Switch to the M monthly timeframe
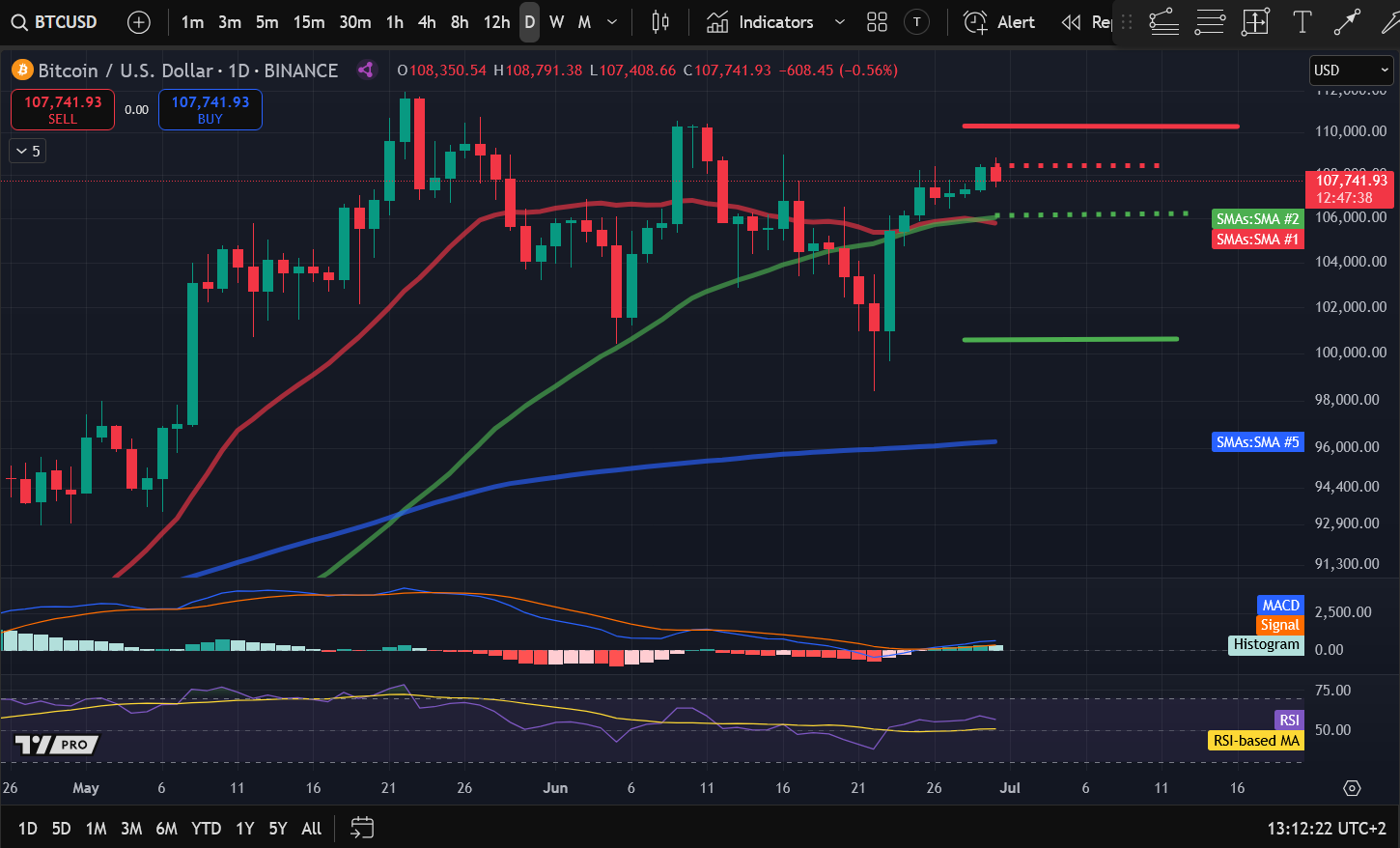The height and width of the screenshot is (848, 1400). (x=584, y=21)
